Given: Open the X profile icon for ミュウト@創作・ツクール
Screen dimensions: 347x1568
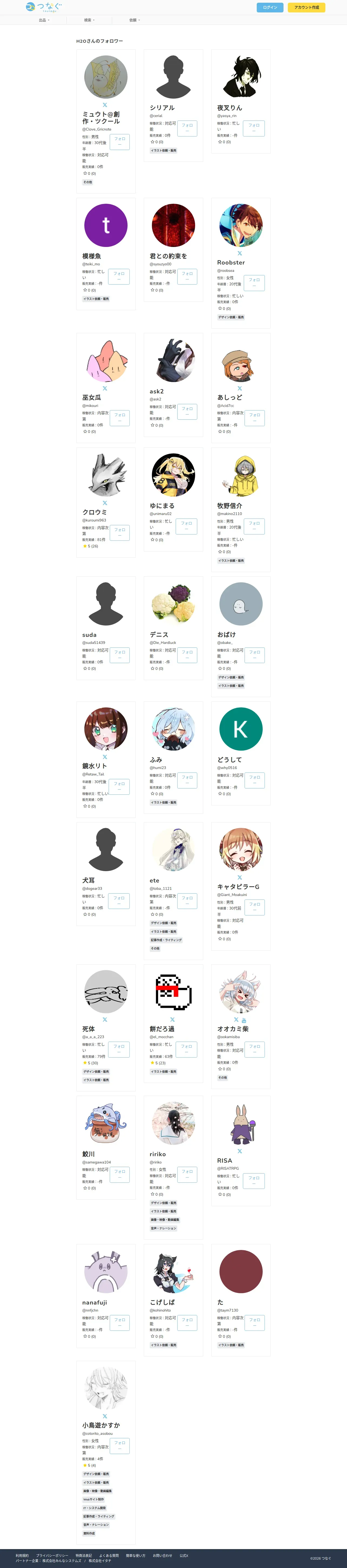Looking at the screenshot, I should (x=105, y=105).
